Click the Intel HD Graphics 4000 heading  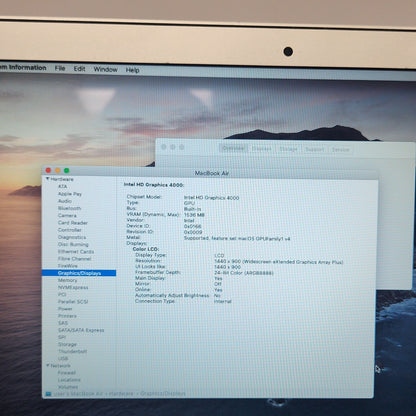click(154, 184)
